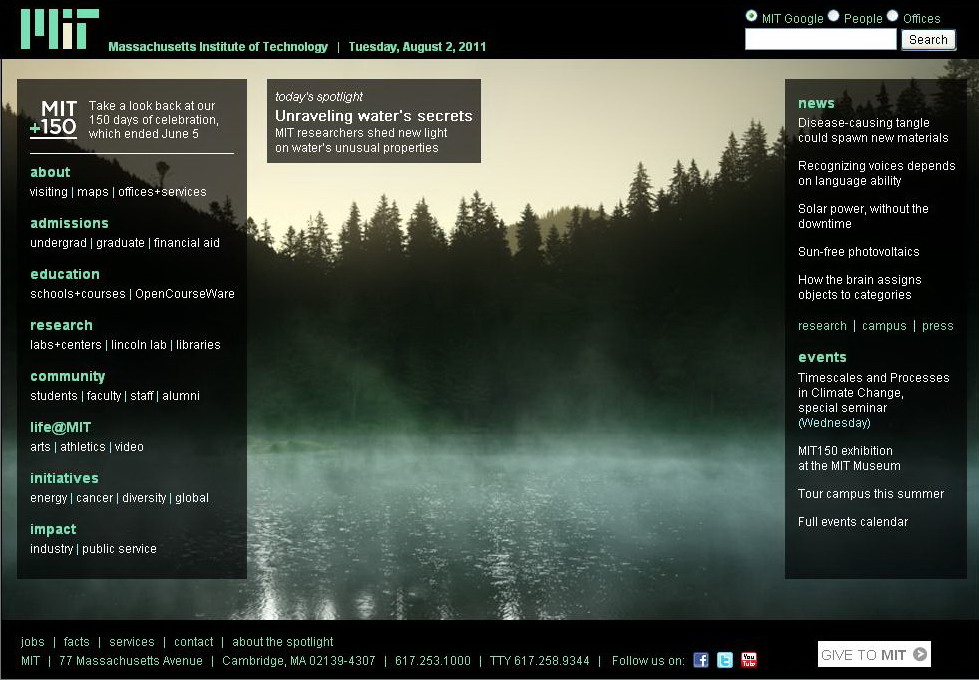Focus the search text field

(x=820, y=39)
